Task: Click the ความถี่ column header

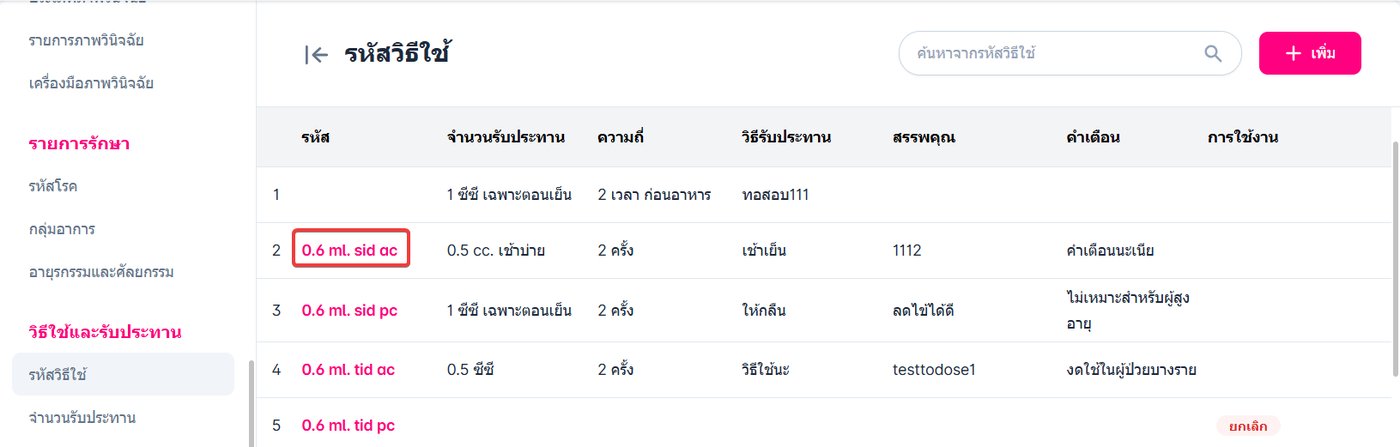Action: point(620,137)
